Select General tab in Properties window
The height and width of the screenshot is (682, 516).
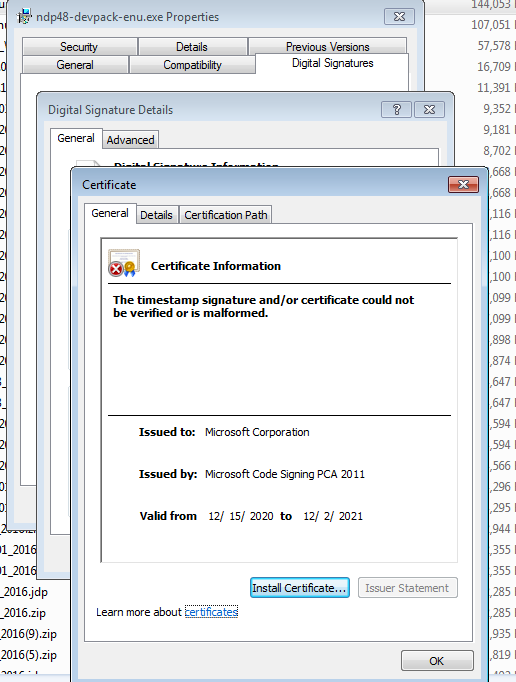pyautogui.click(x=75, y=65)
